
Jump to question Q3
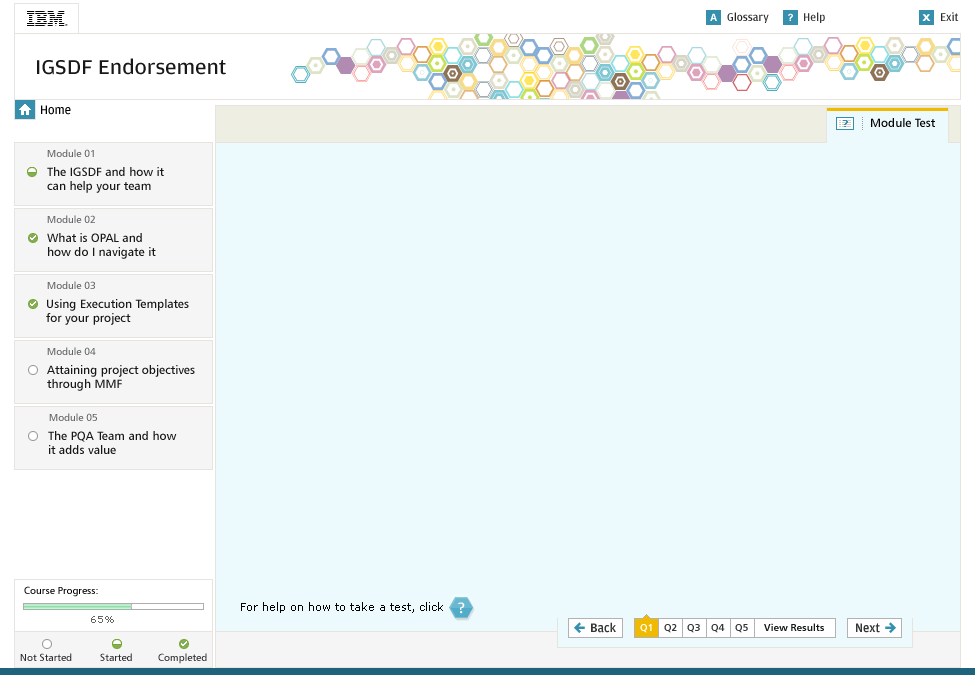point(694,628)
